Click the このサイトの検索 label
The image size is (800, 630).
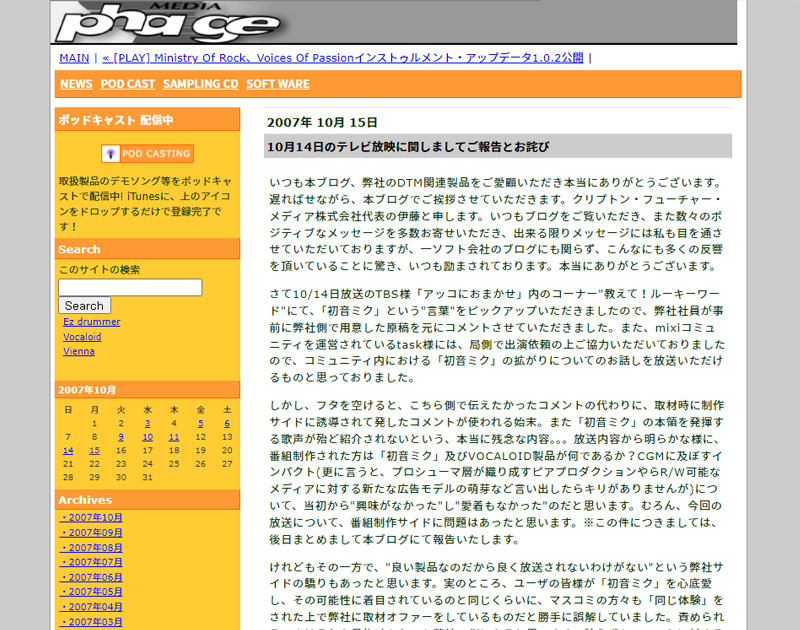pos(99,270)
